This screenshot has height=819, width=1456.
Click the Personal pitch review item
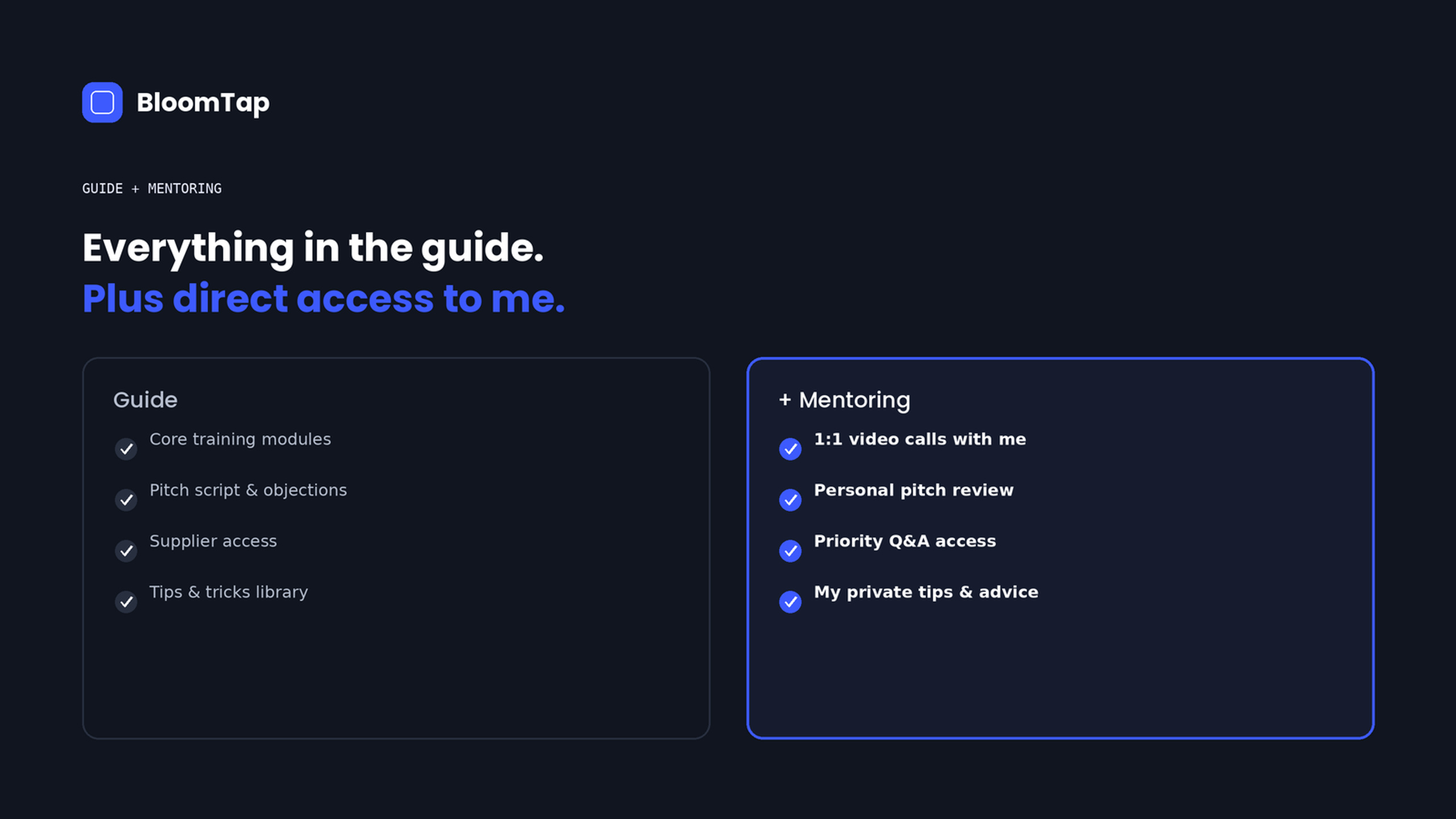913,490
